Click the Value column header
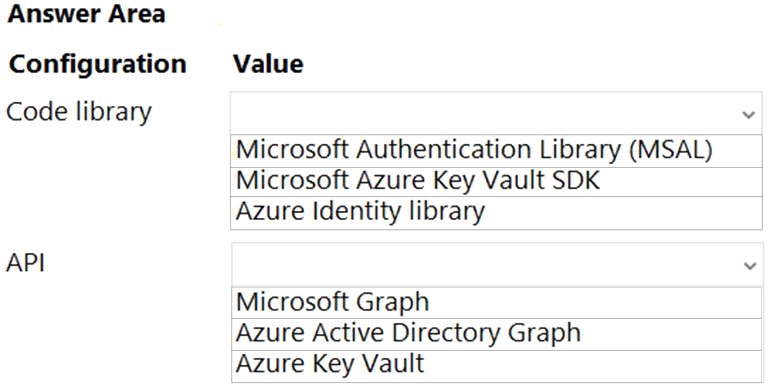The height and width of the screenshot is (389, 770). (268, 64)
